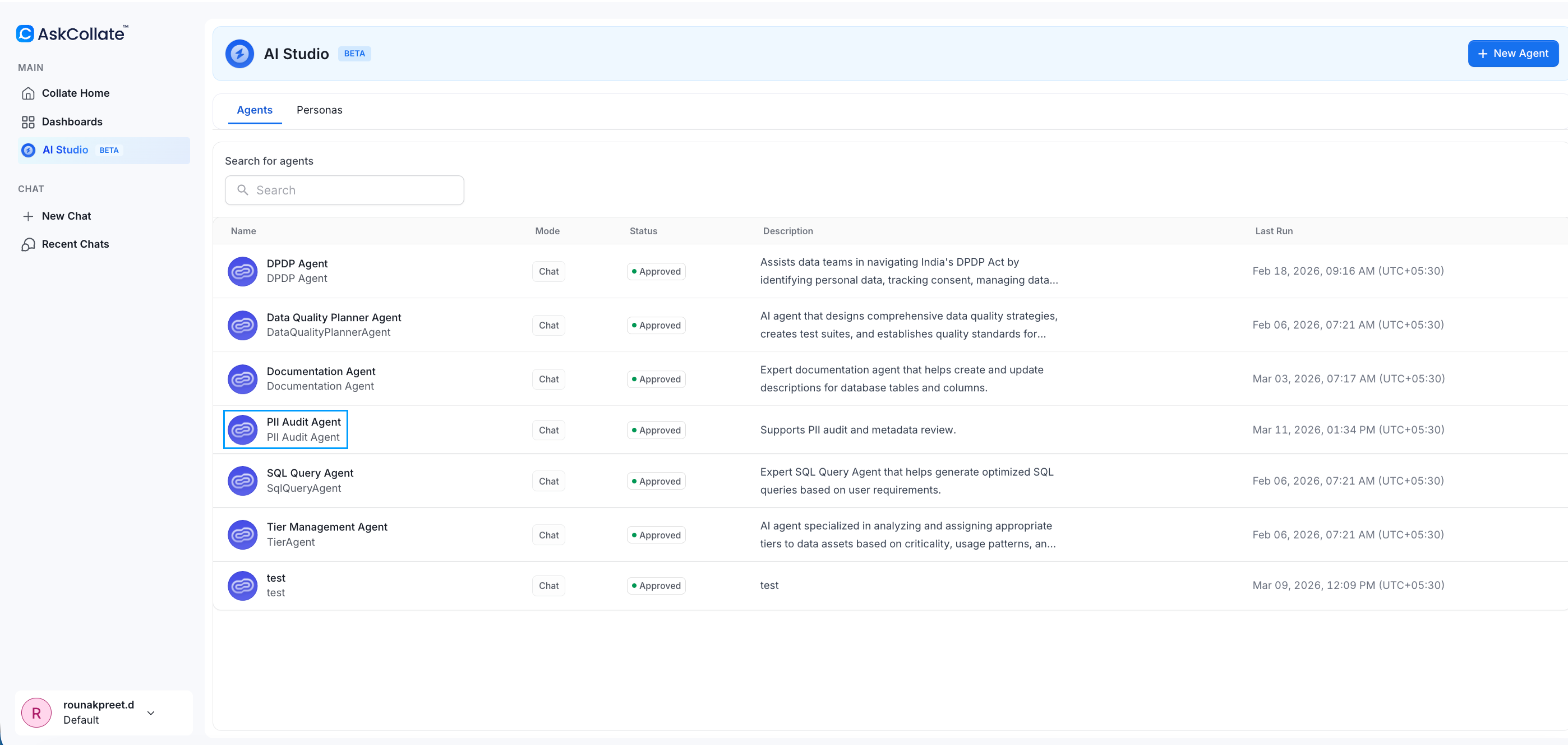This screenshot has width=1568, height=745.
Task: Click the Tier Management Agent avatar icon
Action: point(242,534)
